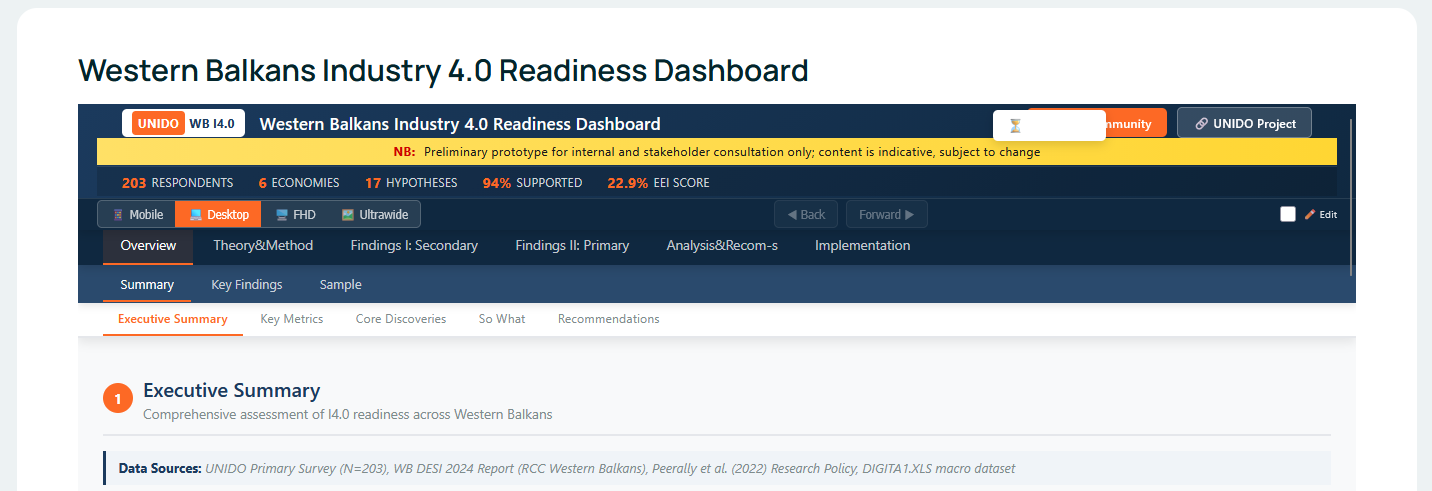Go to the Implementation tab
The height and width of the screenshot is (491, 1432).
[x=862, y=245]
